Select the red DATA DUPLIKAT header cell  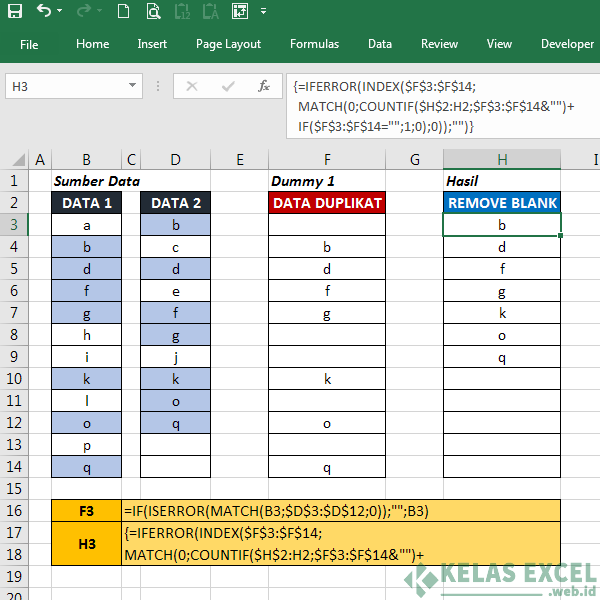pos(327,203)
